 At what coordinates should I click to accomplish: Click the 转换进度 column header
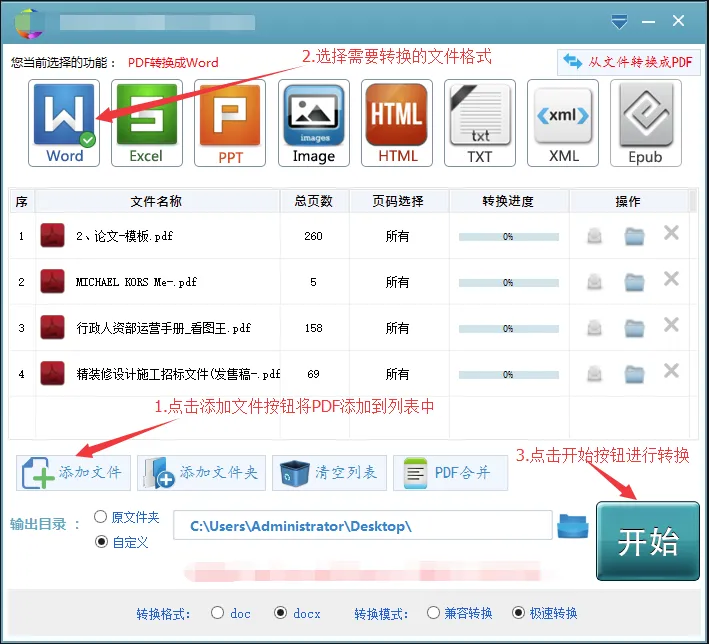click(x=509, y=201)
